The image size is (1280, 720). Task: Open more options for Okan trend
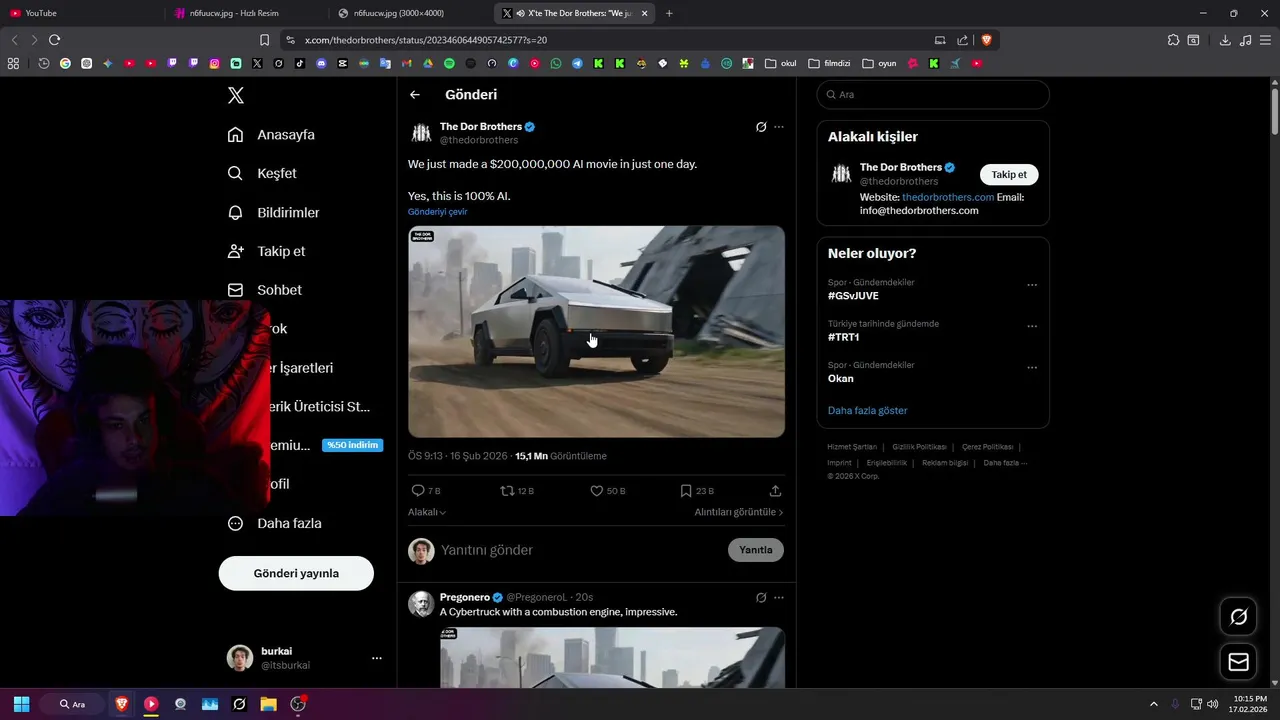[1032, 367]
